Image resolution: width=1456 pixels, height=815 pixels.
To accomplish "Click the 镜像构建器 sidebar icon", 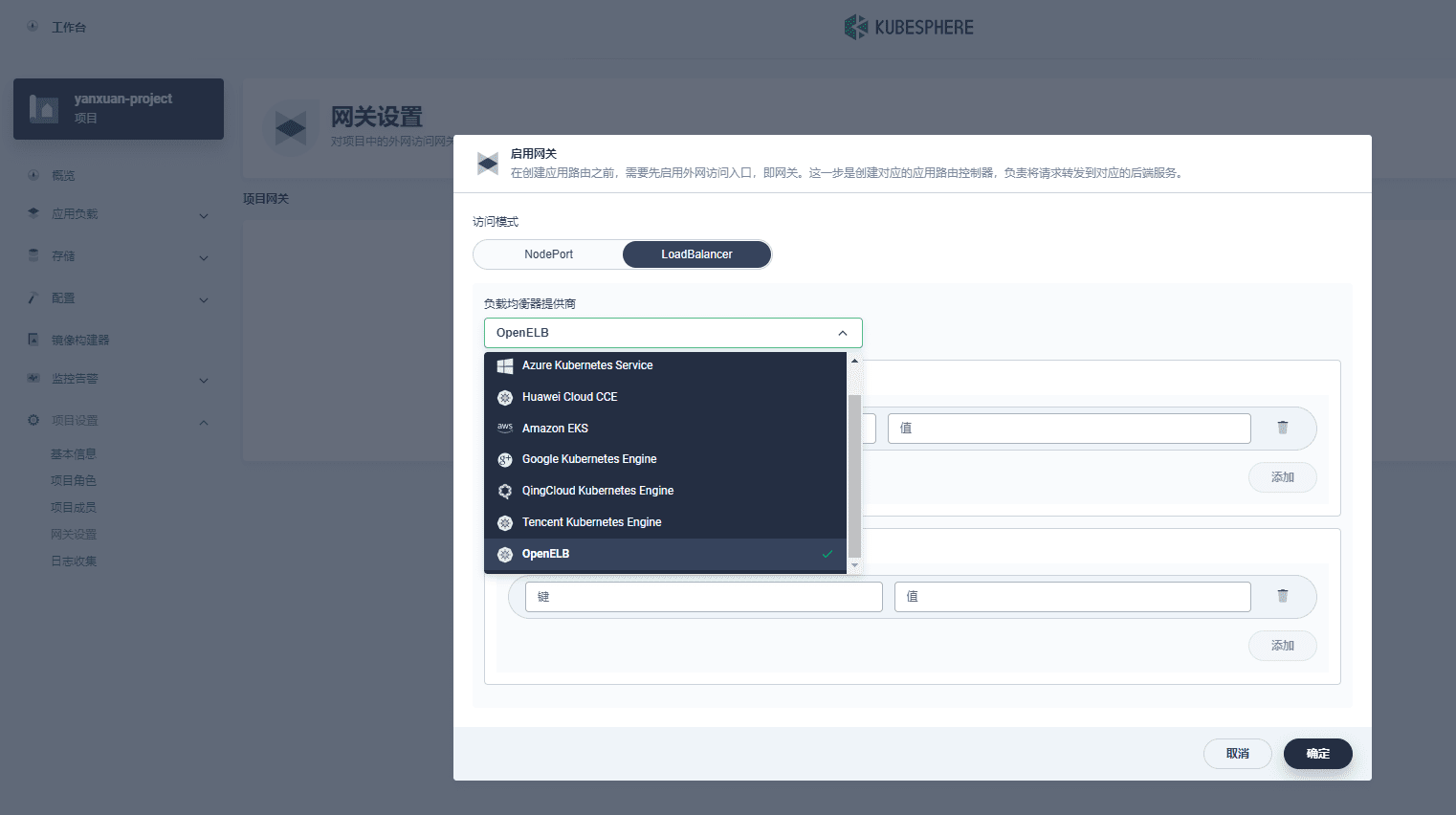I will (33, 340).
